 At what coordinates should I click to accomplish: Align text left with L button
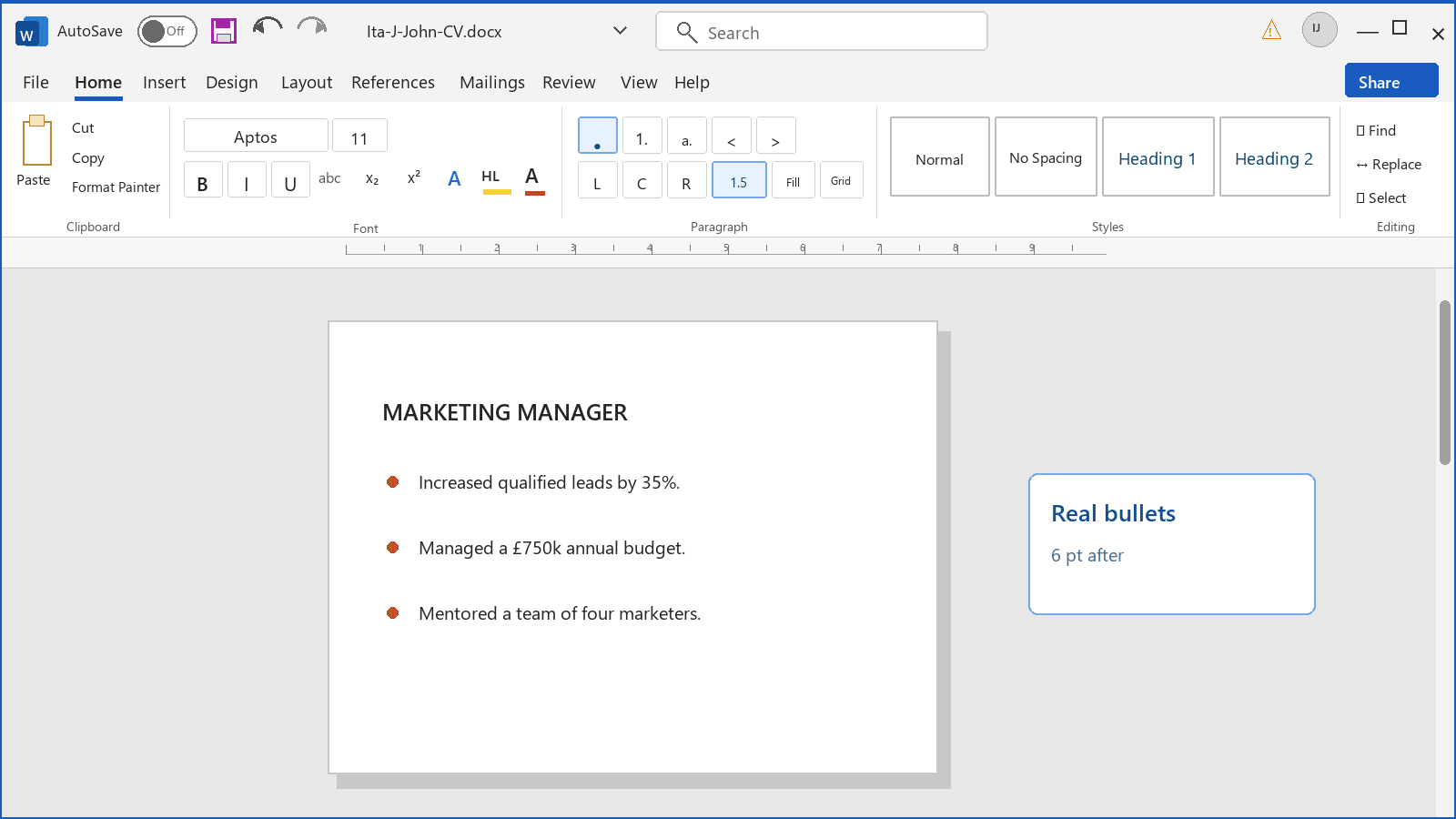[x=598, y=180]
